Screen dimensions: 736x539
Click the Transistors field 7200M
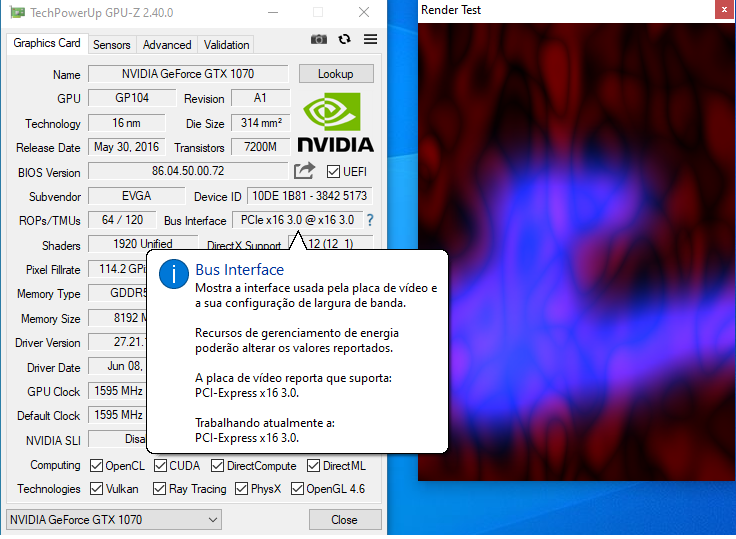click(x=261, y=147)
